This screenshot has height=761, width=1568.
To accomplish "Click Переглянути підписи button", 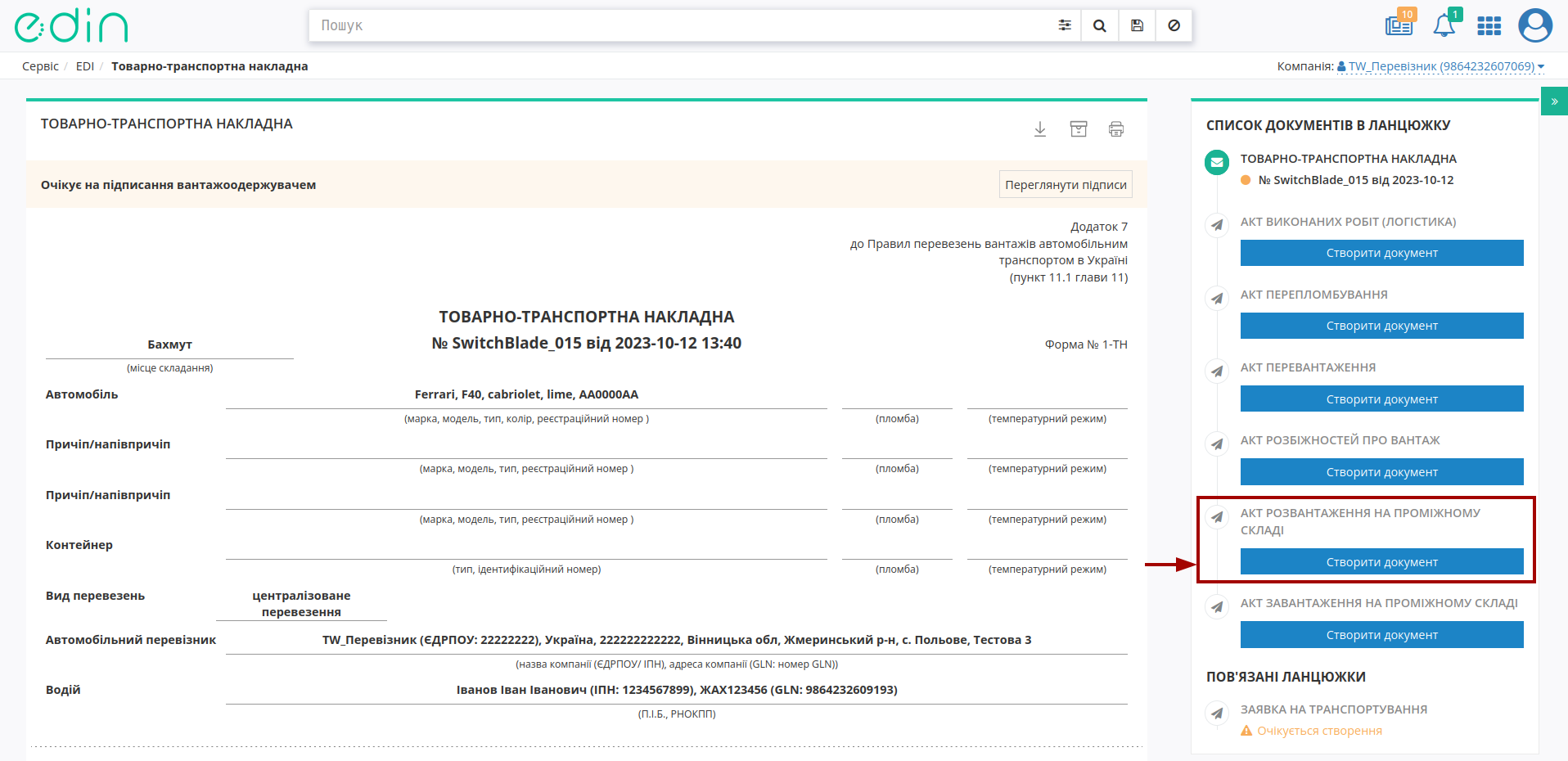I will click(x=1066, y=185).
